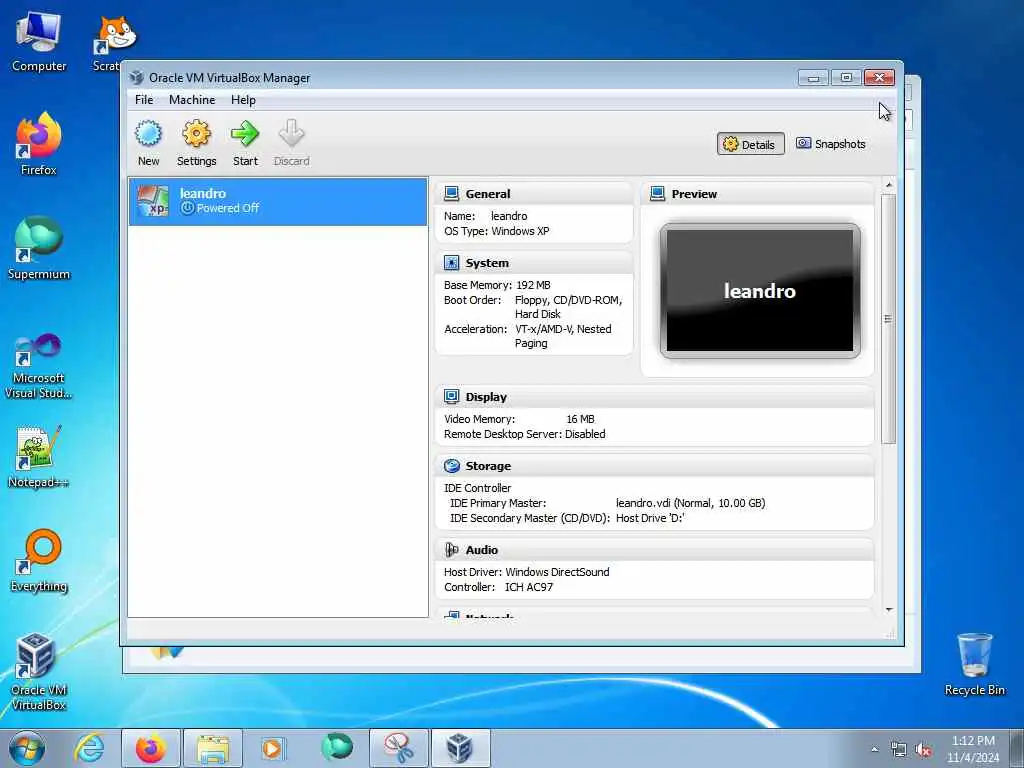
Task: Select Microsoft Visual Studio desktop shortcut
Action: point(39,366)
